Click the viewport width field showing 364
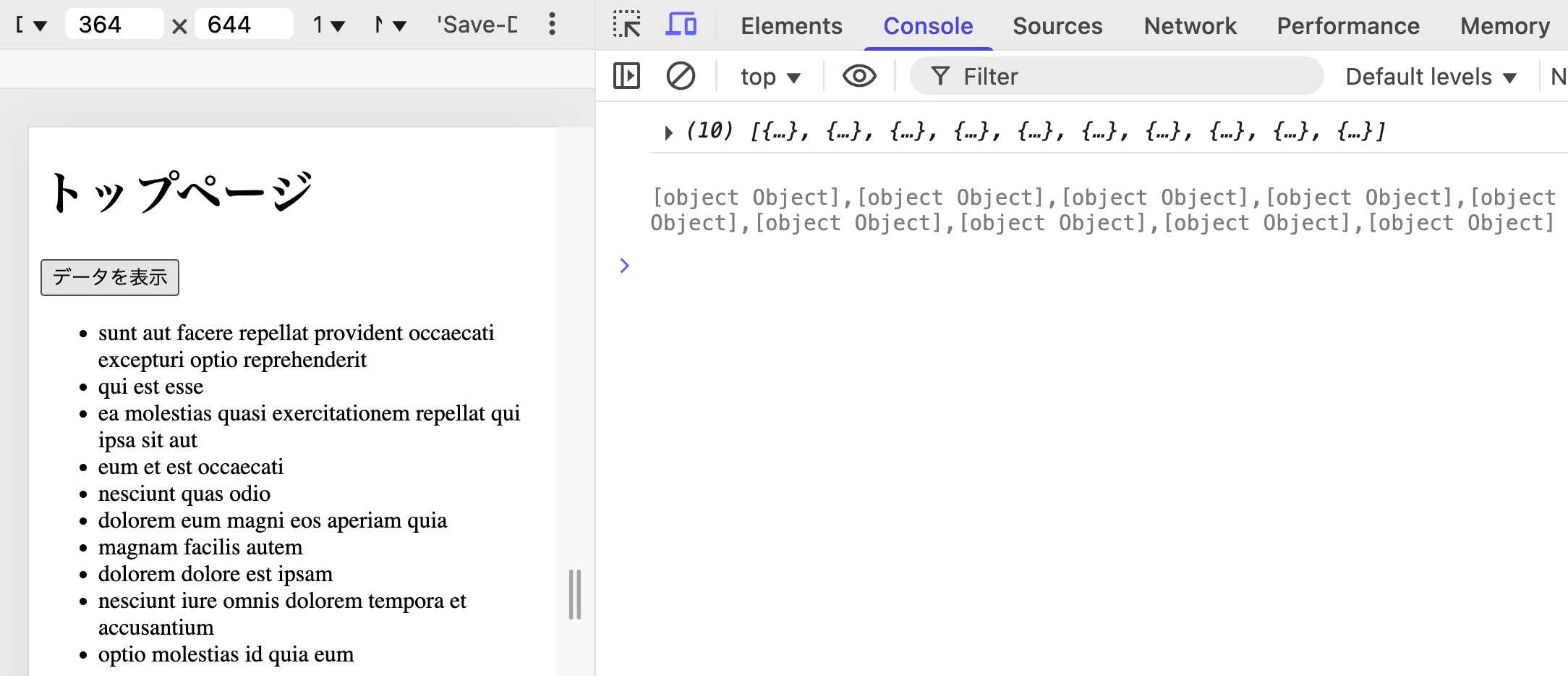1568x676 pixels. point(114,25)
